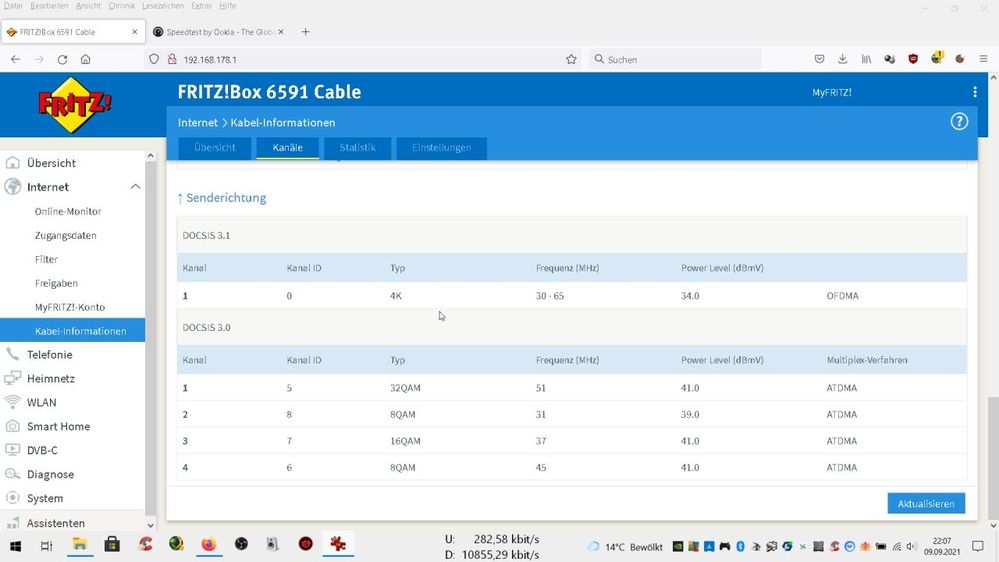Click the FRITZ! logo
This screenshot has width=999, height=562.
pyautogui.click(x=75, y=105)
